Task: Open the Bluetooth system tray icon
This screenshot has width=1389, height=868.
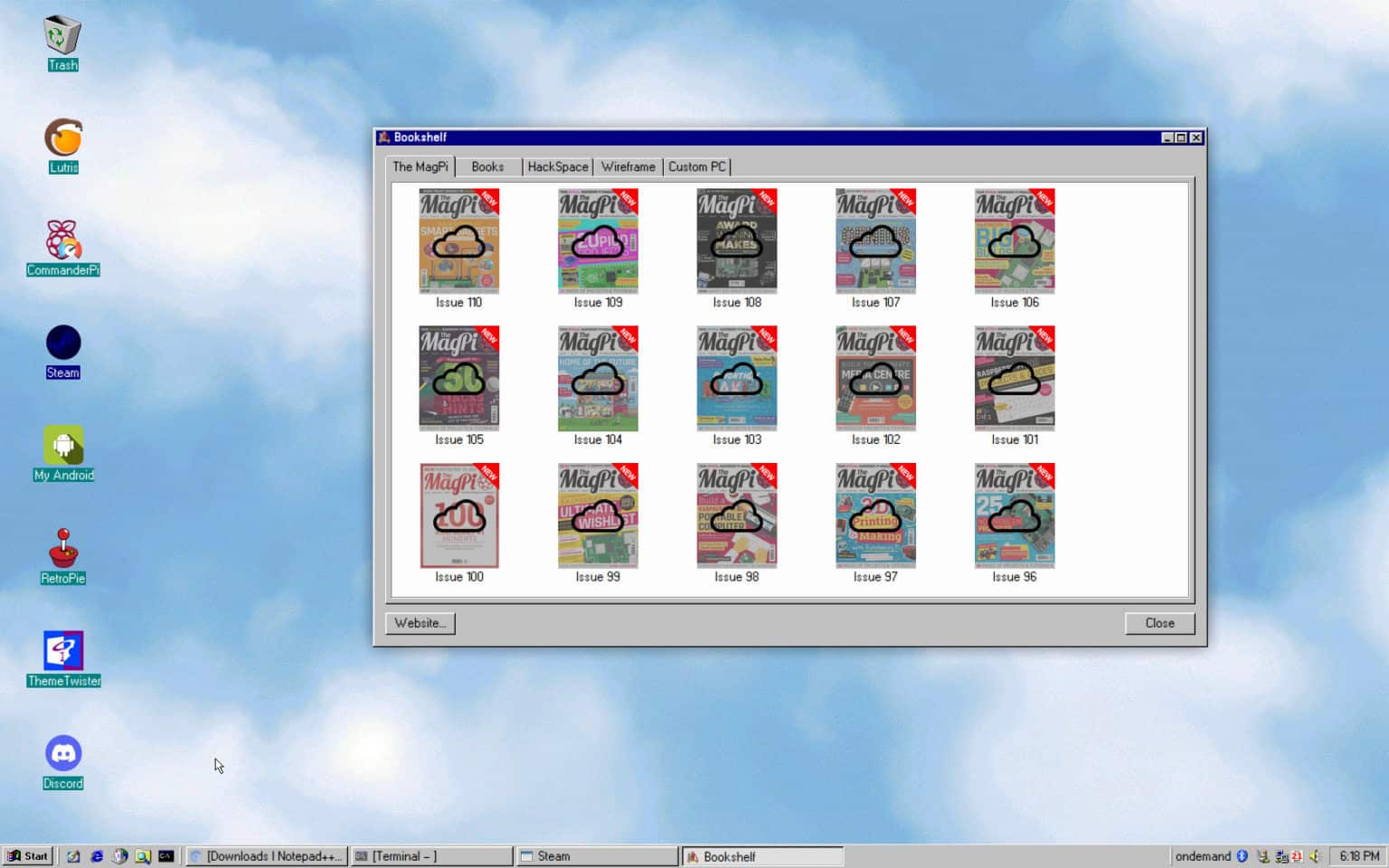Action: point(1242,855)
